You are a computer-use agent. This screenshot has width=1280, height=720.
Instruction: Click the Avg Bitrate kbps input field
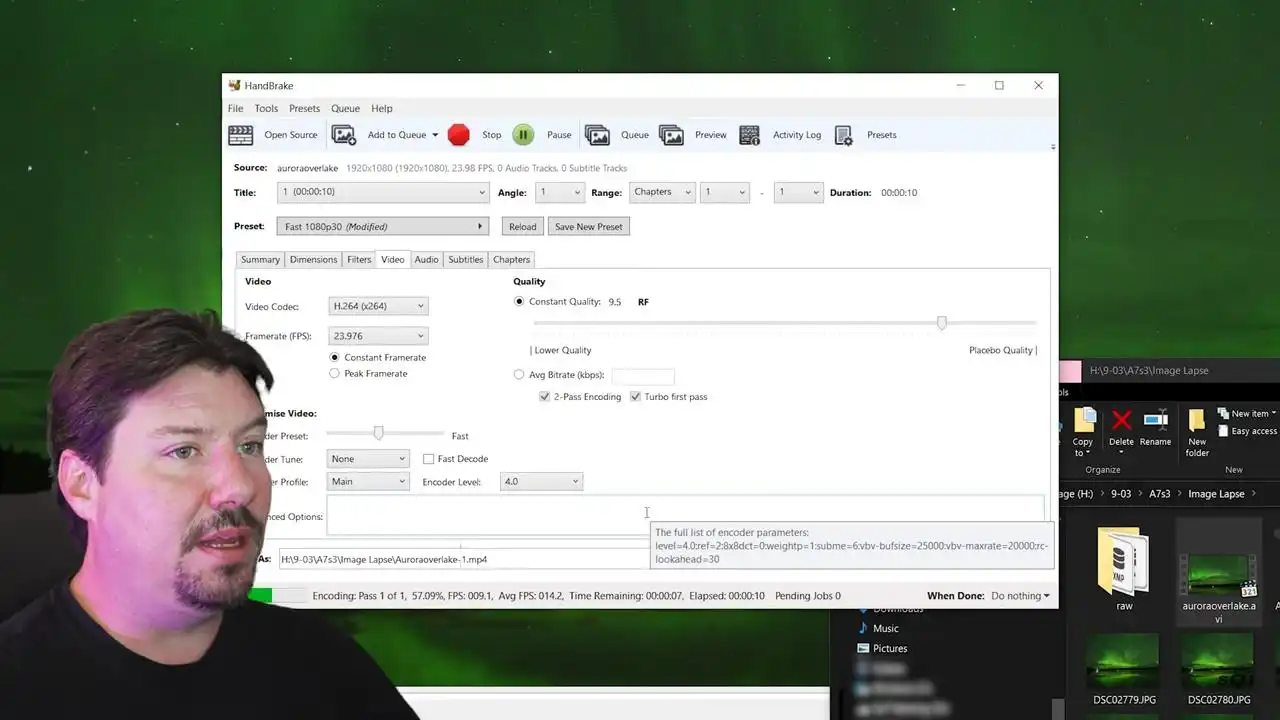tap(642, 376)
